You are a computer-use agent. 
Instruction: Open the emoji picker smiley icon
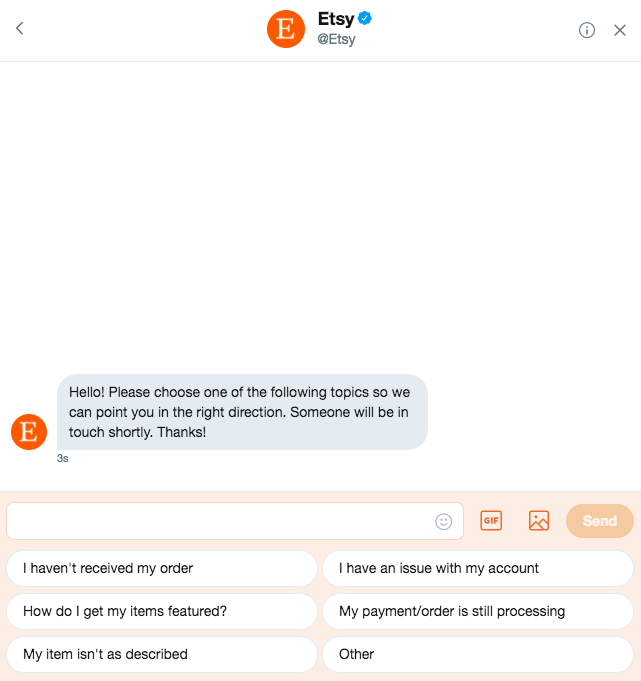(x=443, y=521)
